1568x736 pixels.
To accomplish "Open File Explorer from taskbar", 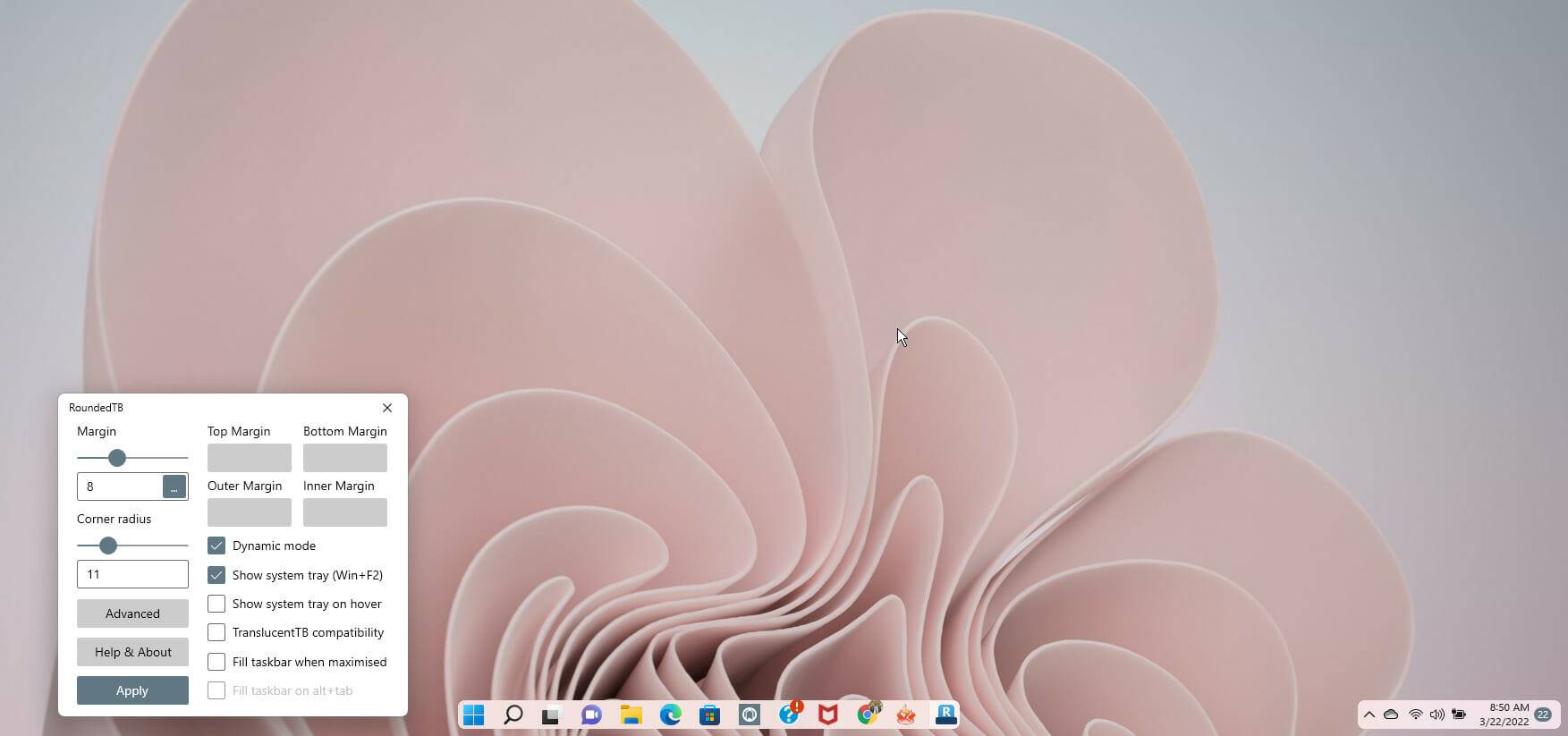I will [631, 715].
